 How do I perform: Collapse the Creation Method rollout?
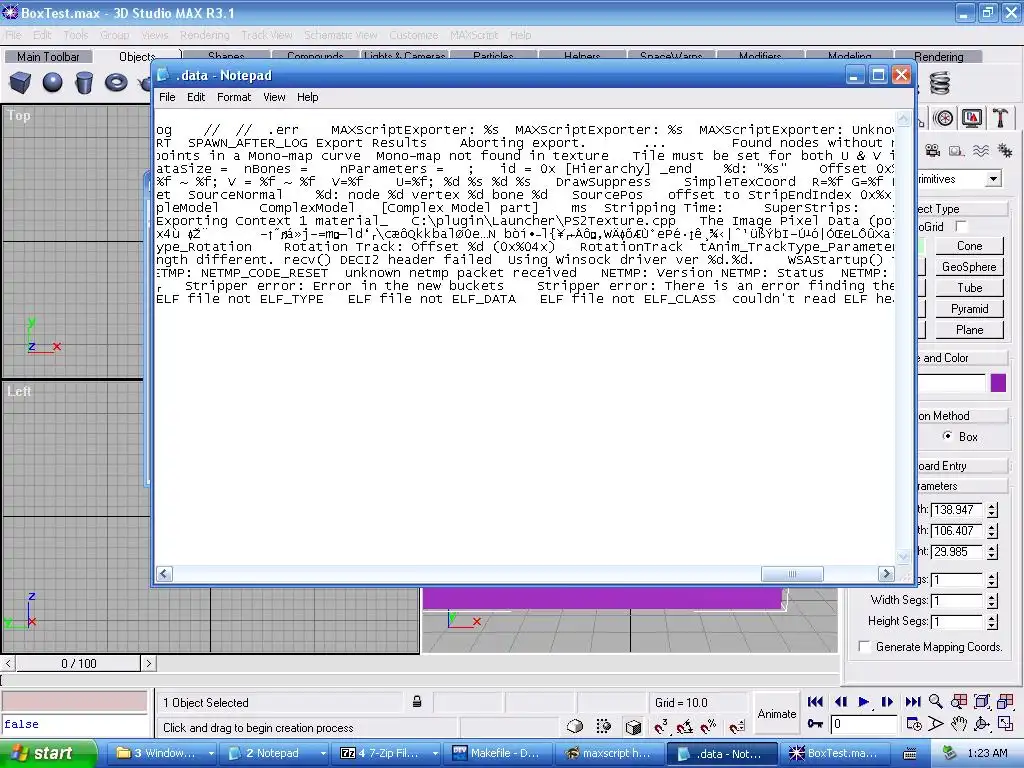click(962, 416)
